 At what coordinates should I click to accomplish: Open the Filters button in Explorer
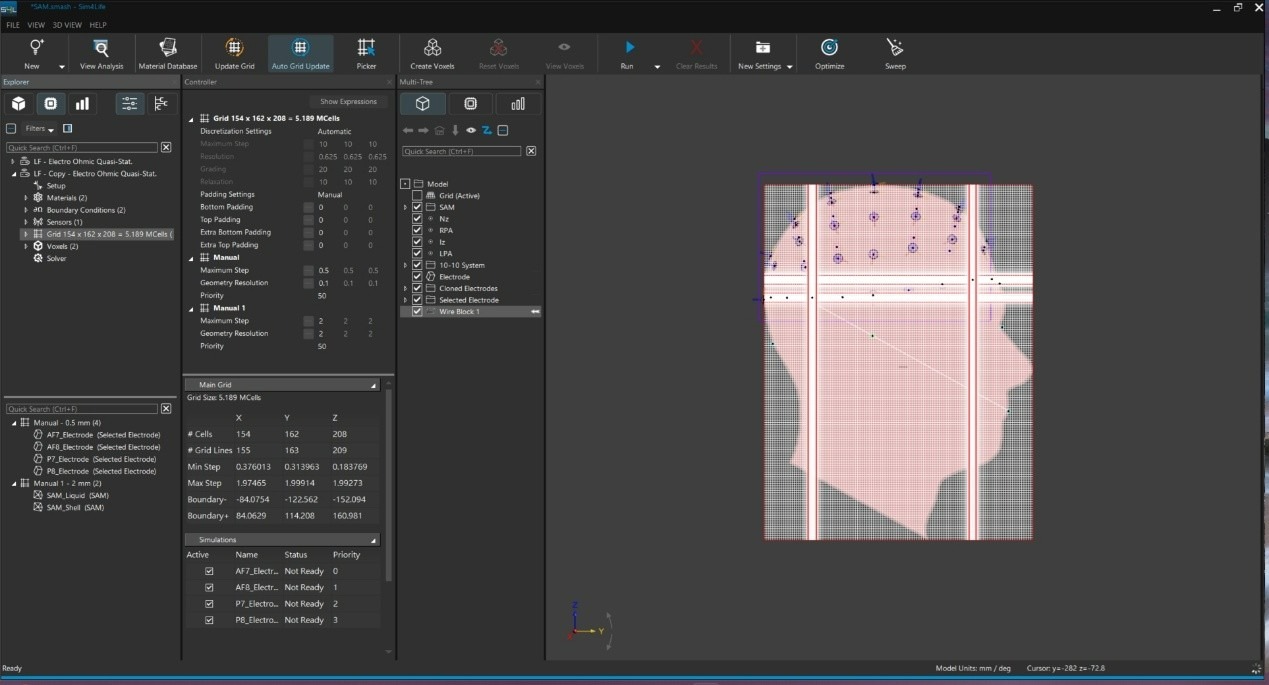click(x=39, y=129)
